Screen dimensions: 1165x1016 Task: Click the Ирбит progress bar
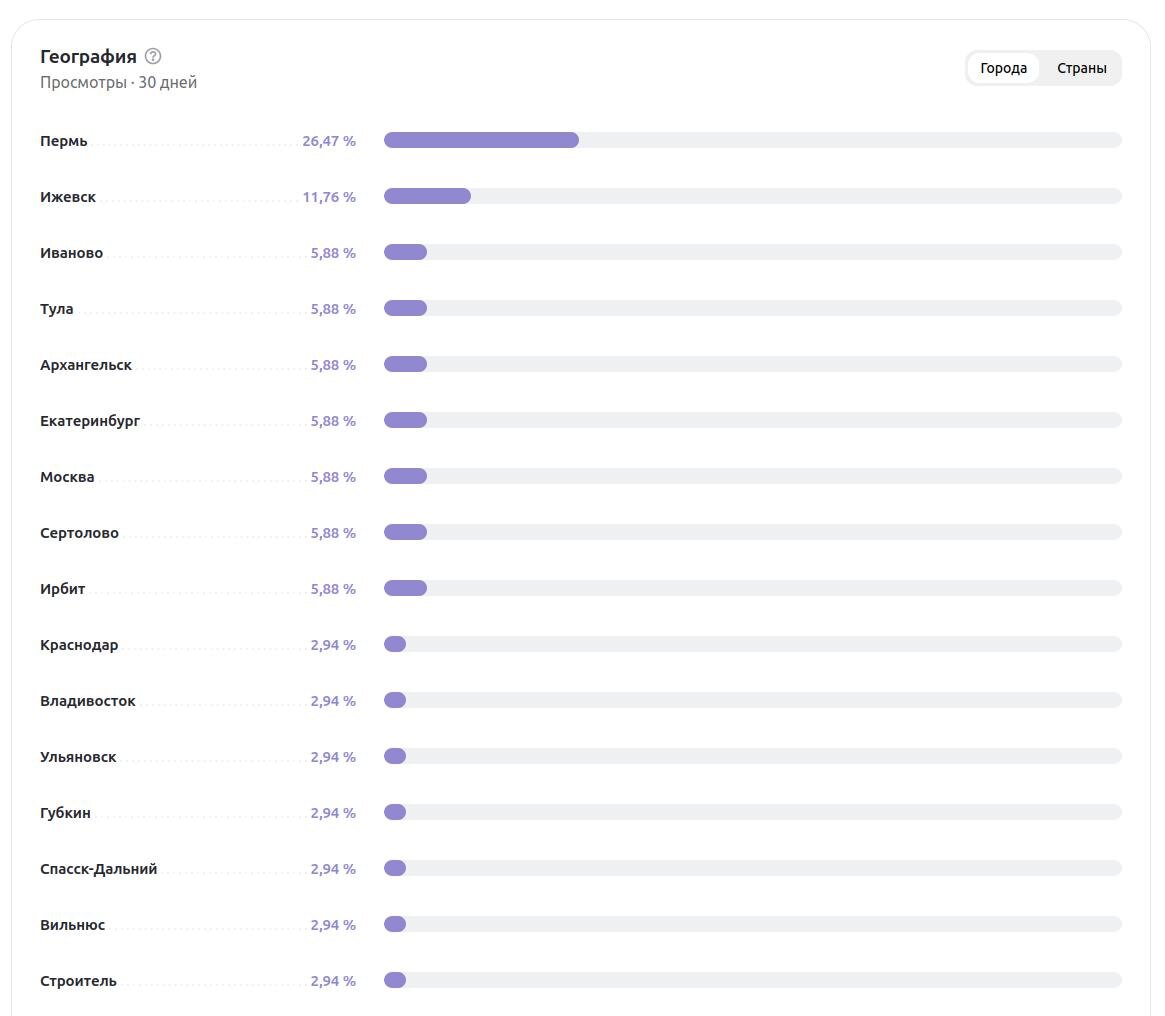point(753,589)
